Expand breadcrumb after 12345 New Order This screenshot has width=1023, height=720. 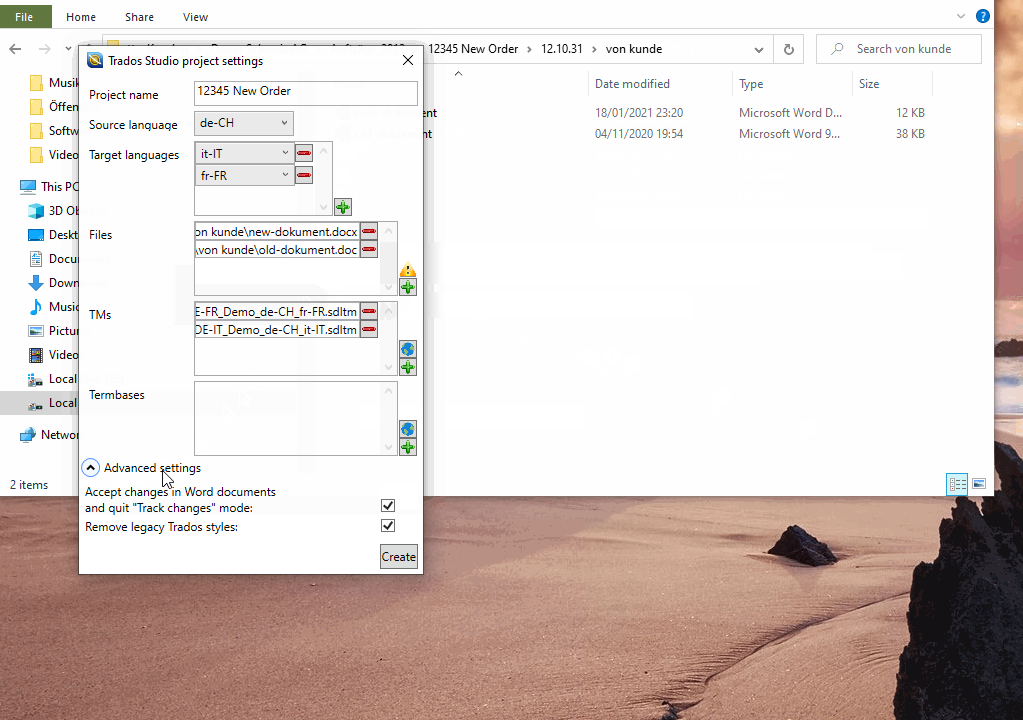[x=529, y=49]
